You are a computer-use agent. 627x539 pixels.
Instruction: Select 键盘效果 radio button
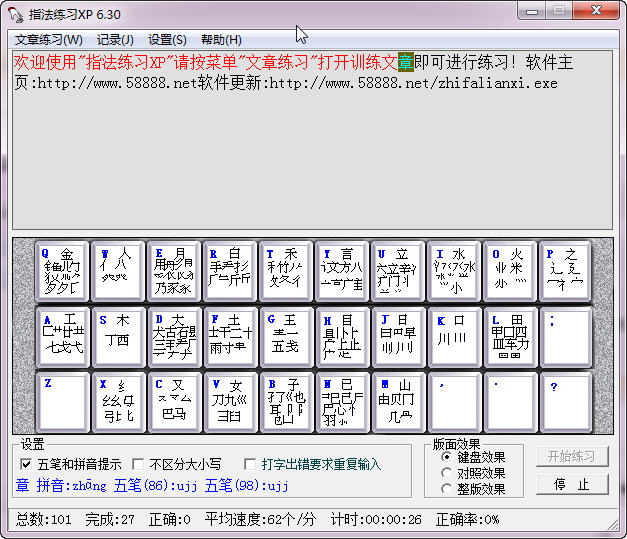(446, 457)
